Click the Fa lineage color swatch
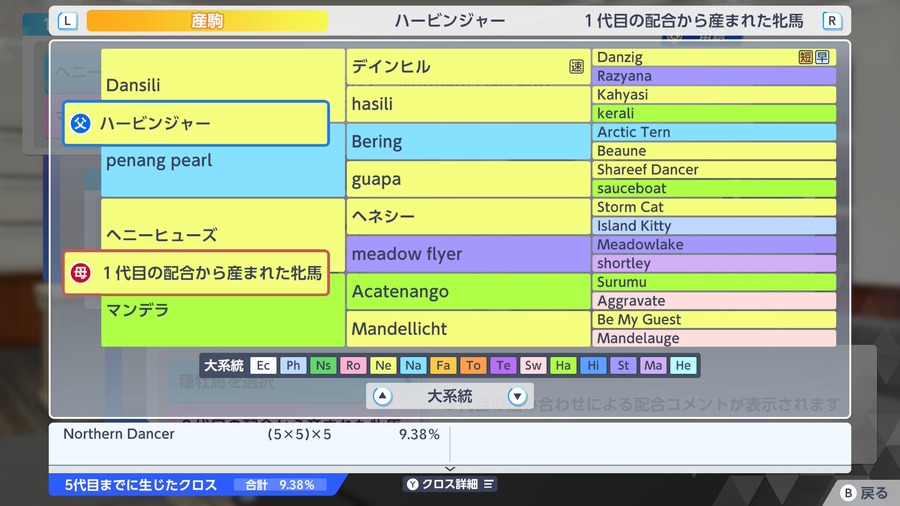900x506 pixels. (x=443, y=365)
